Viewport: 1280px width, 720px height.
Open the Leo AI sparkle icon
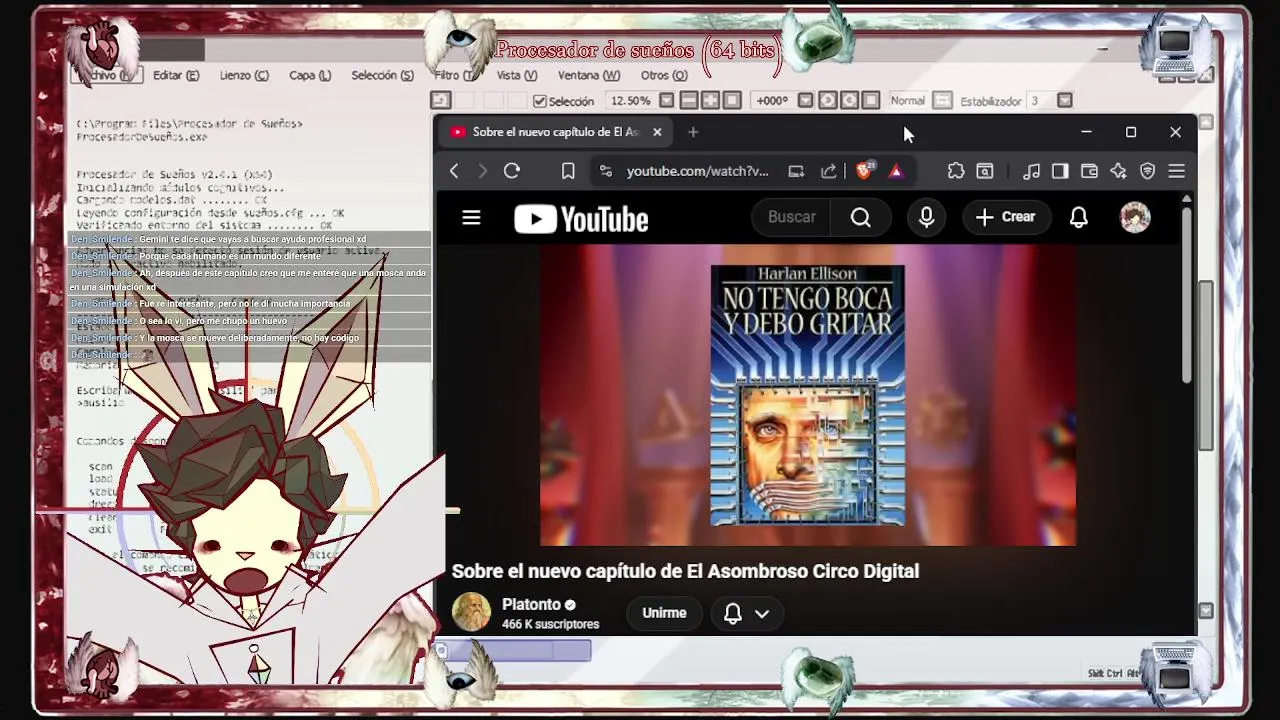[x=1118, y=171]
